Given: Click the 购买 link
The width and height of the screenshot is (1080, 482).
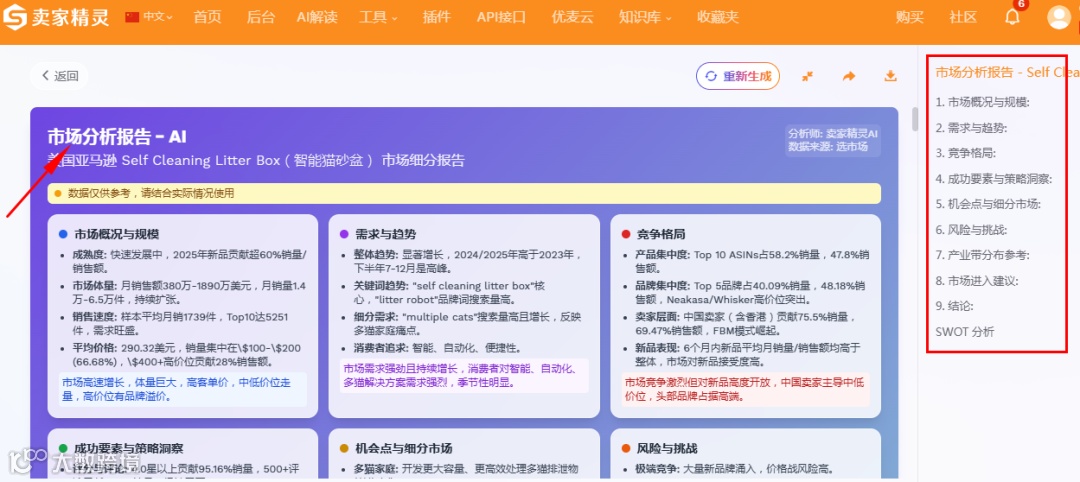Looking at the screenshot, I should click(x=909, y=17).
